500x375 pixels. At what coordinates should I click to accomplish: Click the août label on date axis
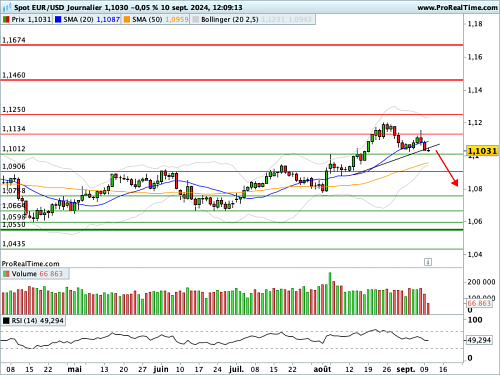(322, 369)
